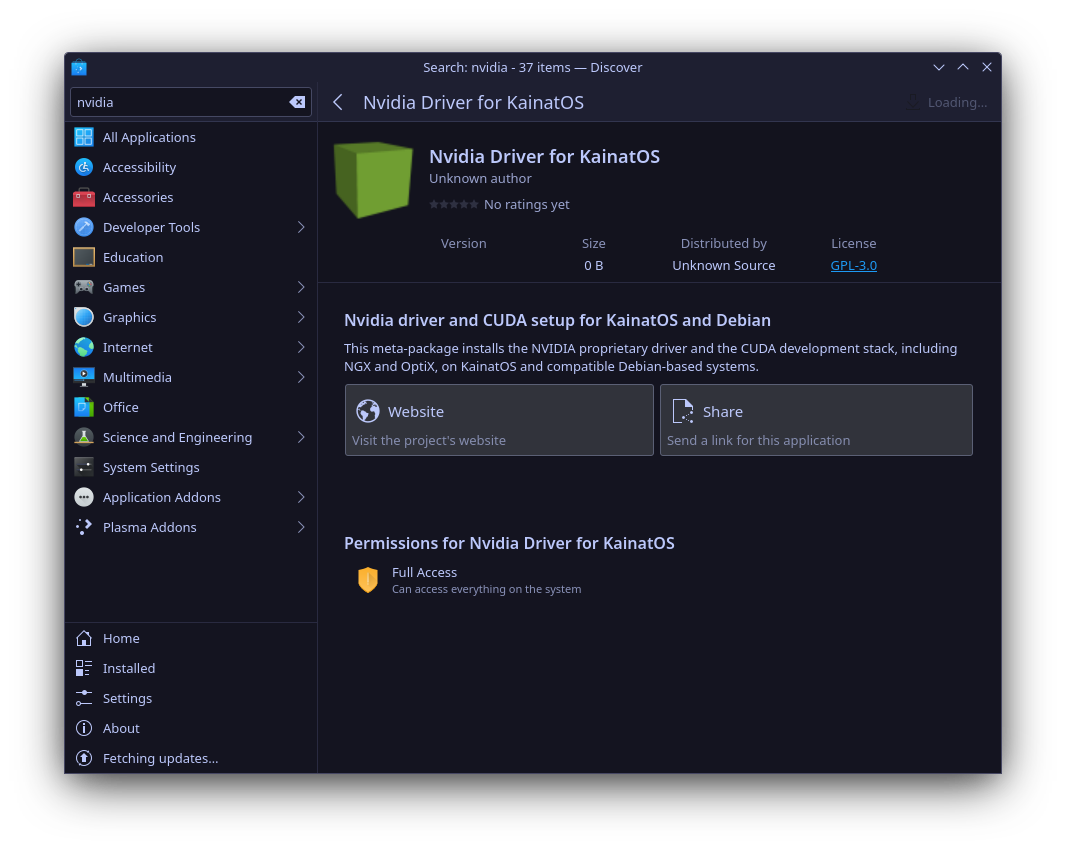Expand the Games category chevron
1066x850 pixels.
coord(301,287)
